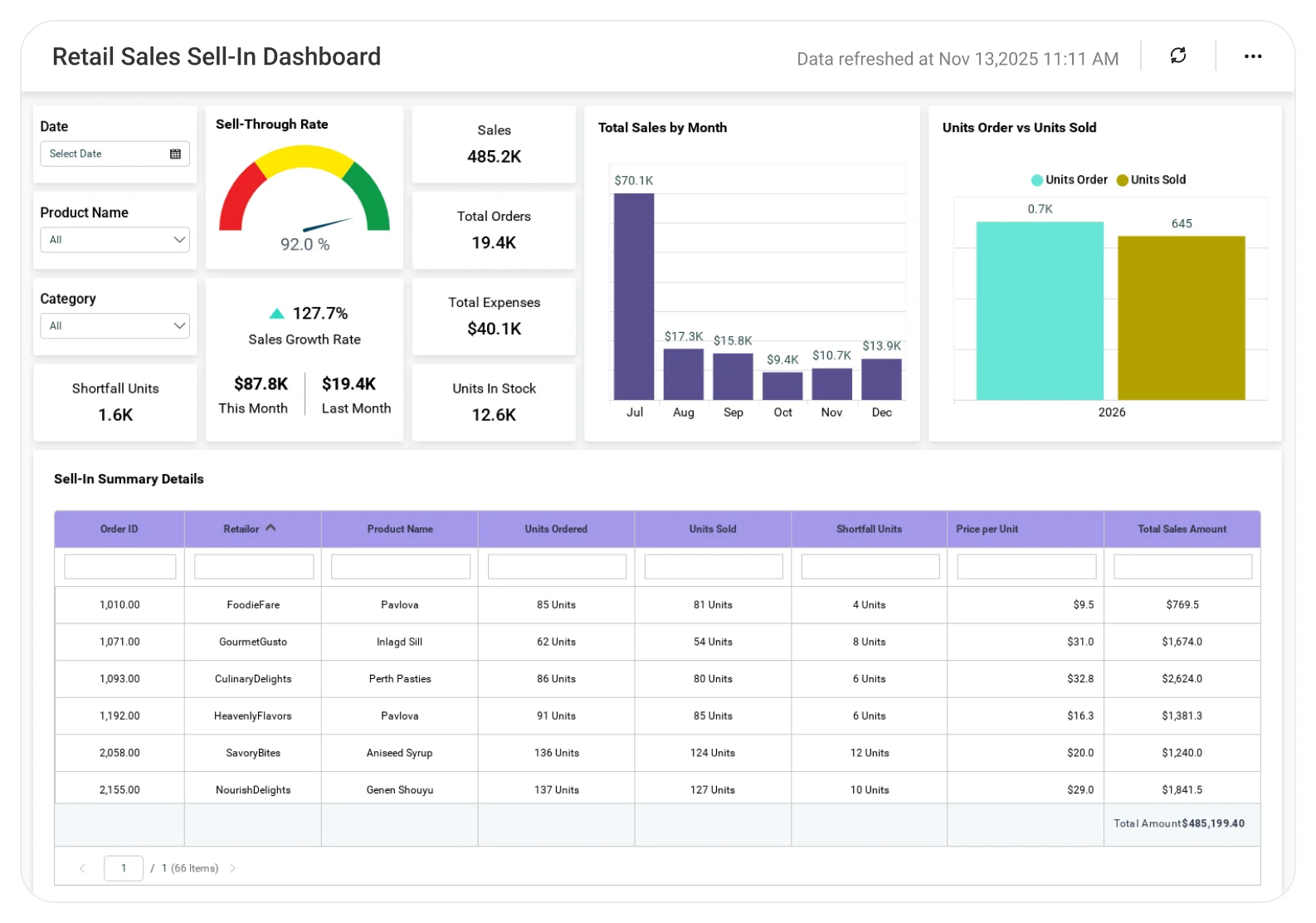1316x923 pixels.
Task: Click the 92.0 % gauge value
Action: pos(305,245)
